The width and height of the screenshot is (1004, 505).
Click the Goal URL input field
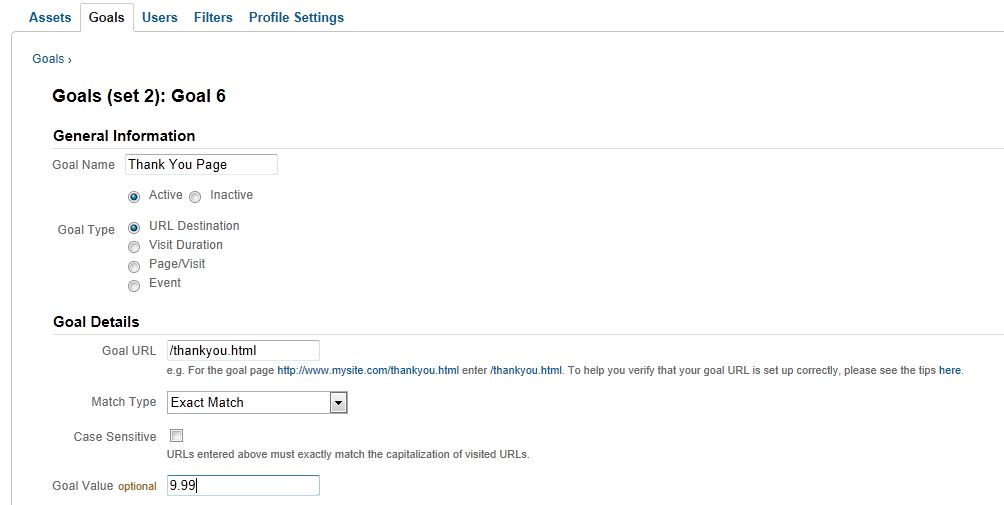tap(243, 350)
